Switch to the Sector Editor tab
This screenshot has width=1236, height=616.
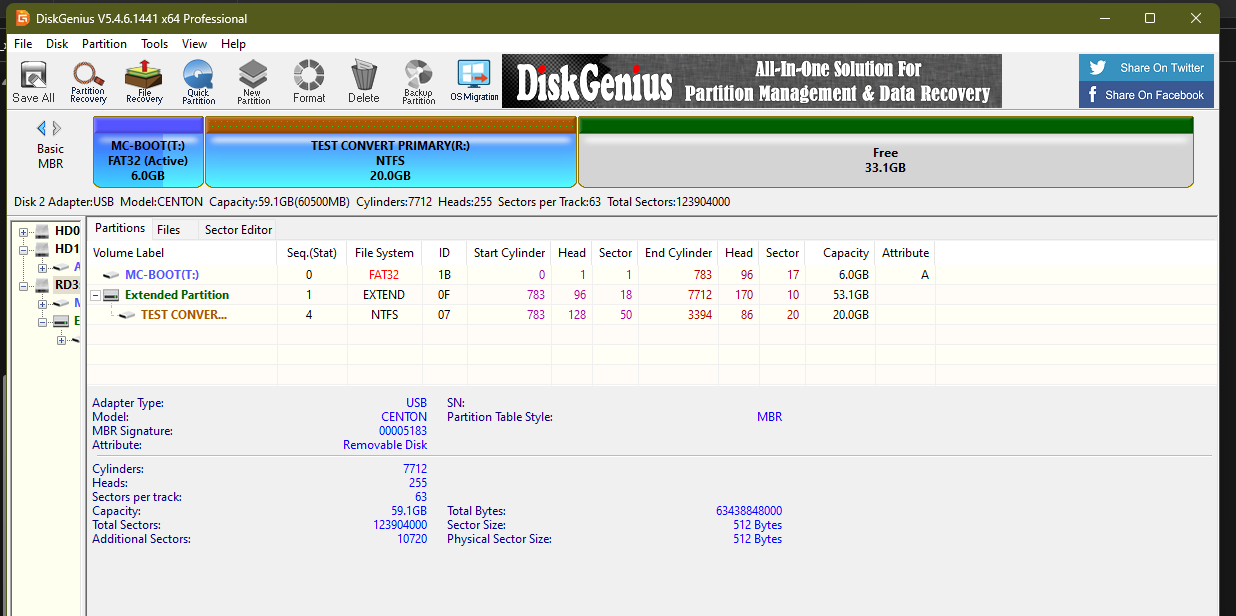[238, 230]
